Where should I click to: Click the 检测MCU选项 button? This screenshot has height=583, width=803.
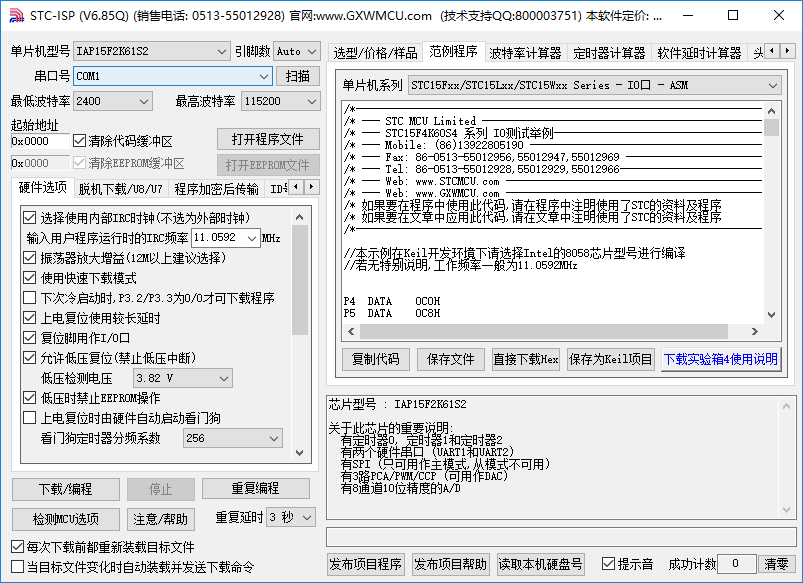(66, 519)
